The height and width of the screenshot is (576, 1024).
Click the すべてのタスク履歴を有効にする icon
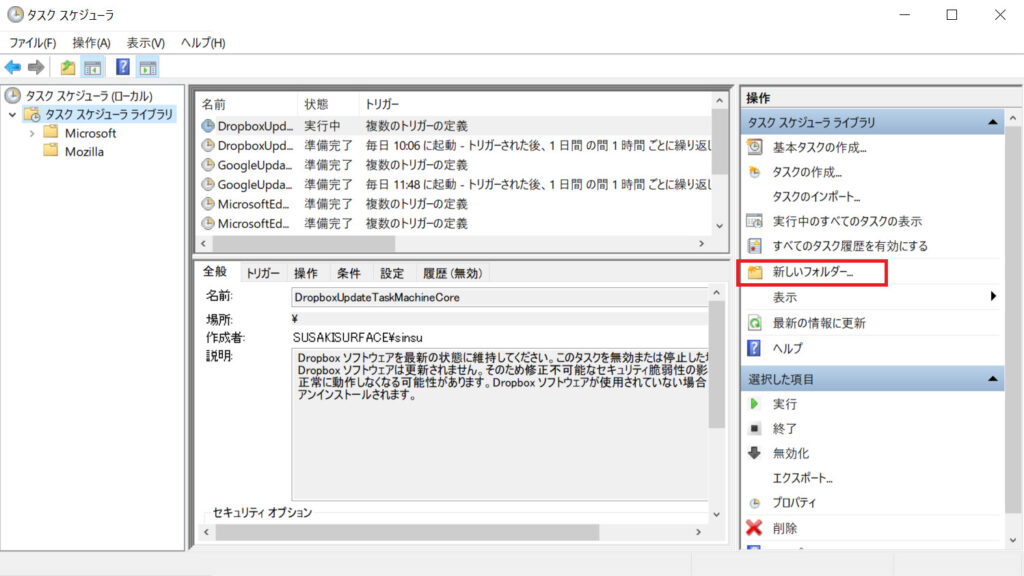tap(754, 246)
